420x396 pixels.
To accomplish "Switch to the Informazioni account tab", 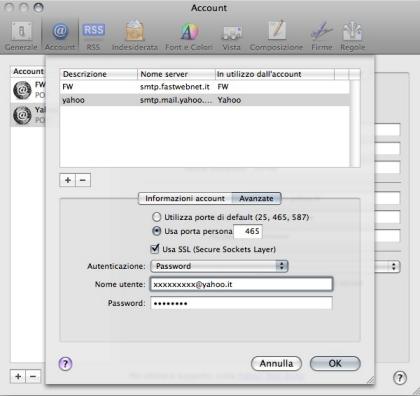I will coord(185,198).
